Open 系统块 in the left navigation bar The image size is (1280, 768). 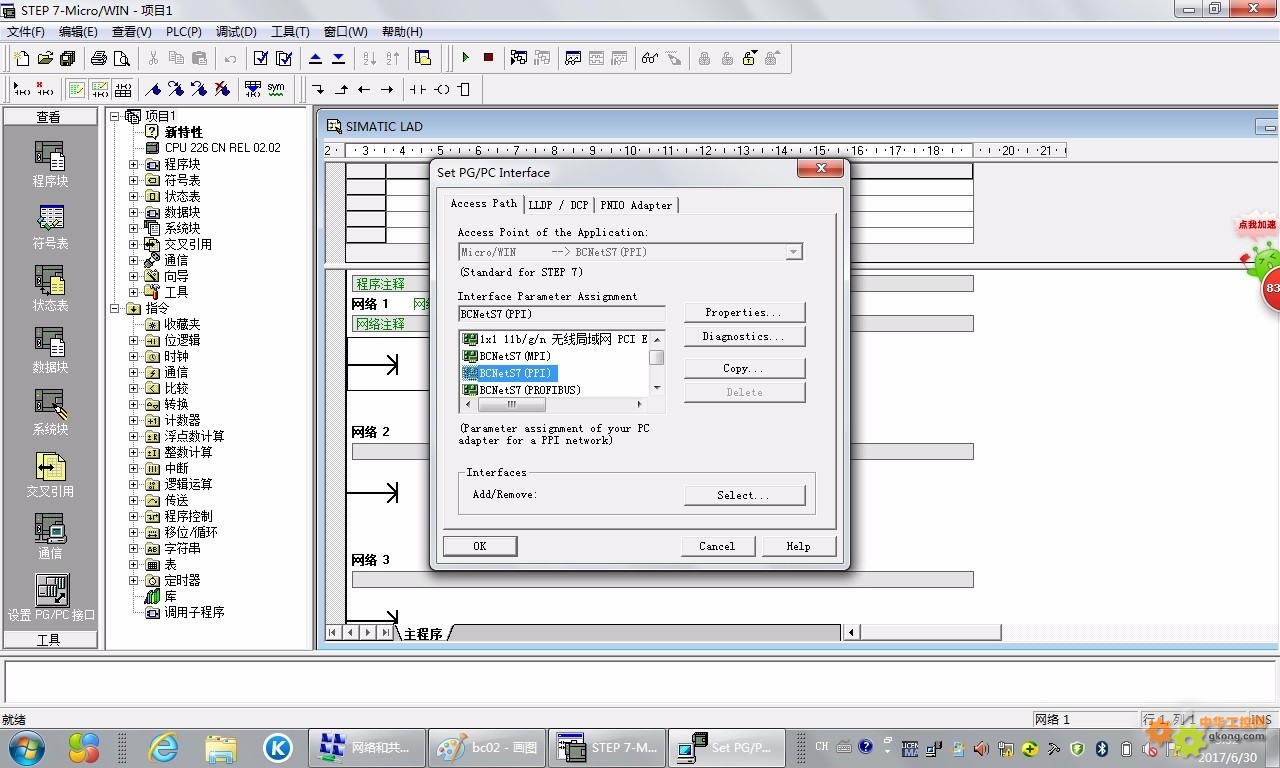(x=50, y=412)
